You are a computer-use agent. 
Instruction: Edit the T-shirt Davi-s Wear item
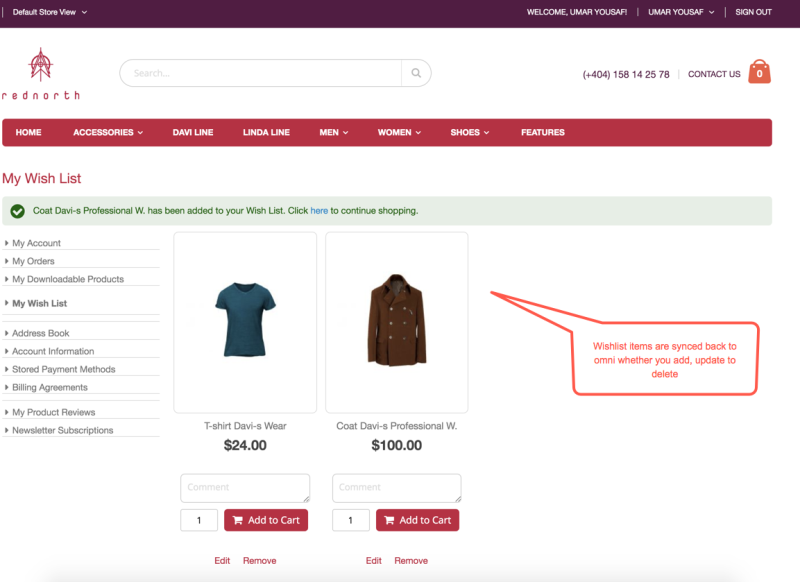222,561
